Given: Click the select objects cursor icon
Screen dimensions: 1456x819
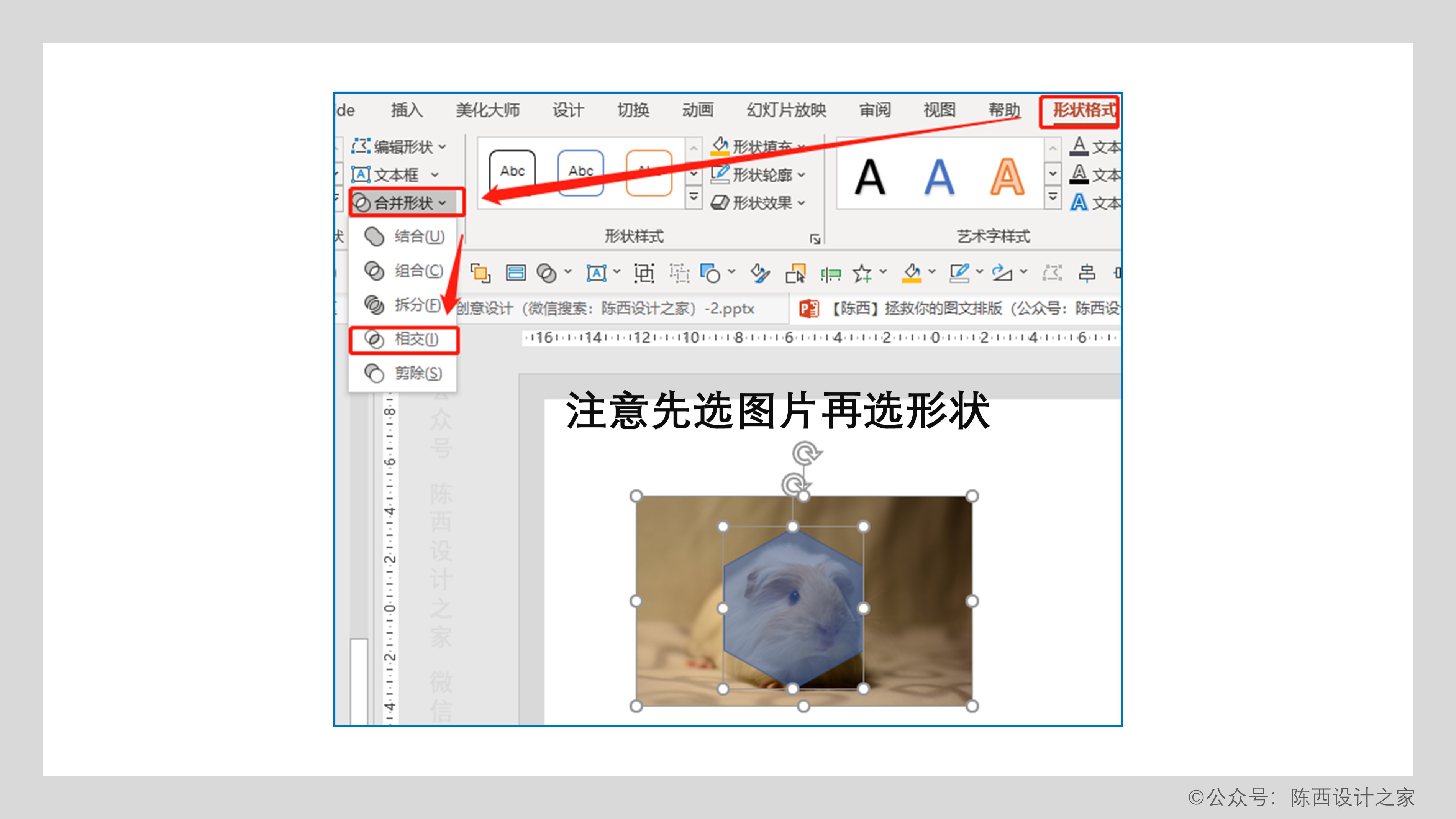Looking at the screenshot, I should 796,273.
